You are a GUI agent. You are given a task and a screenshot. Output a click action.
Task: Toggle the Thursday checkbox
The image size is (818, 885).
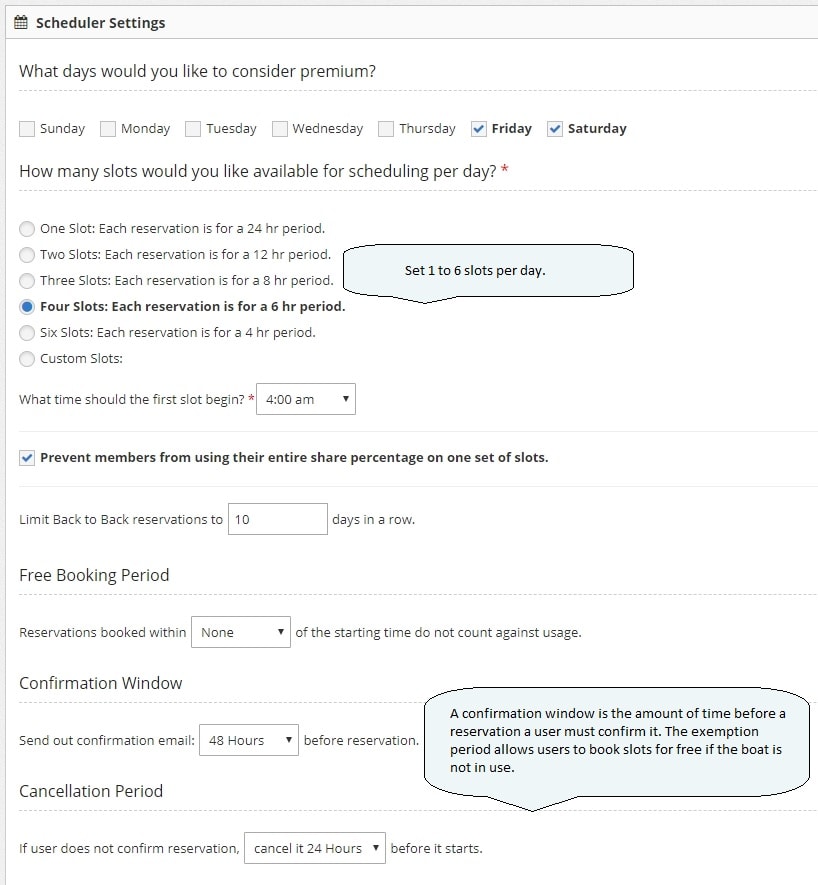(386, 129)
